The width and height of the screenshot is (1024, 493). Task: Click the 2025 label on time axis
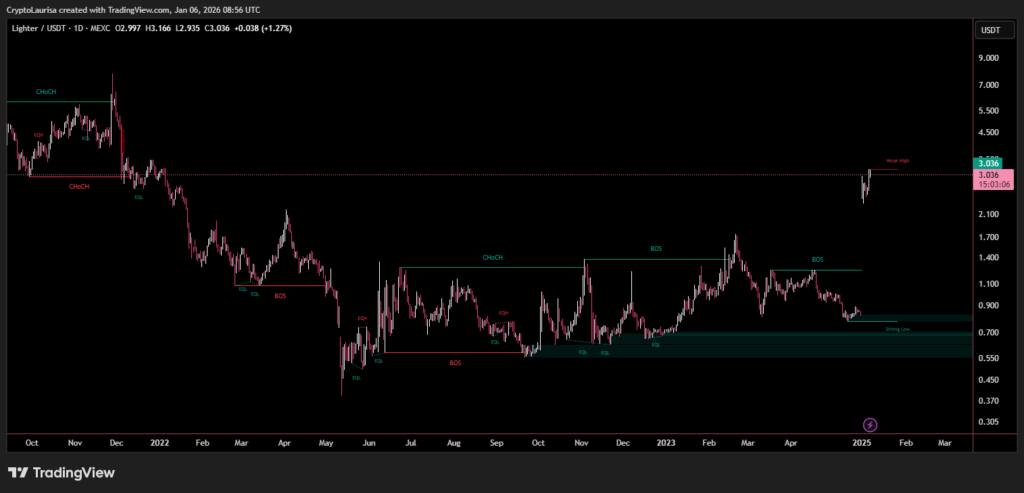click(861, 440)
